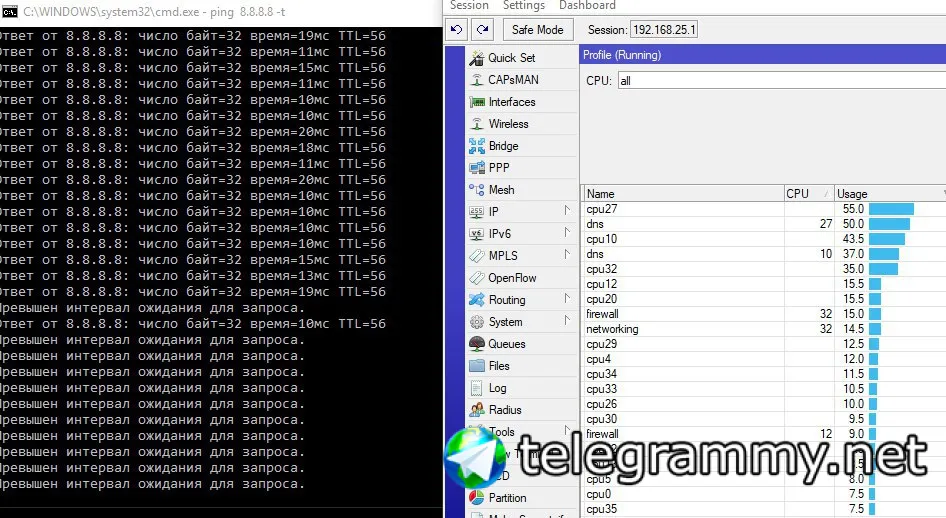Open Log icon in sidebar

point(477,388)
